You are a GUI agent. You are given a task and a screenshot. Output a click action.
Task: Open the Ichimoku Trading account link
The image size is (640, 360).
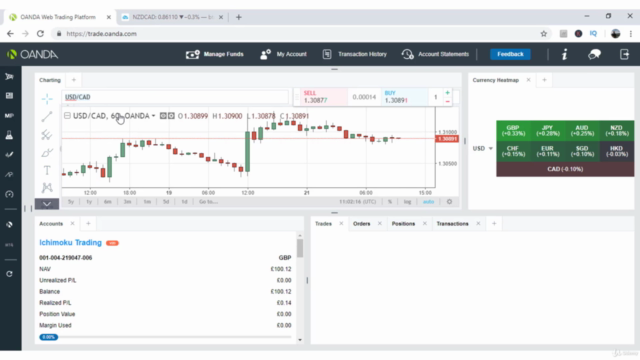(x=70, y=242)
